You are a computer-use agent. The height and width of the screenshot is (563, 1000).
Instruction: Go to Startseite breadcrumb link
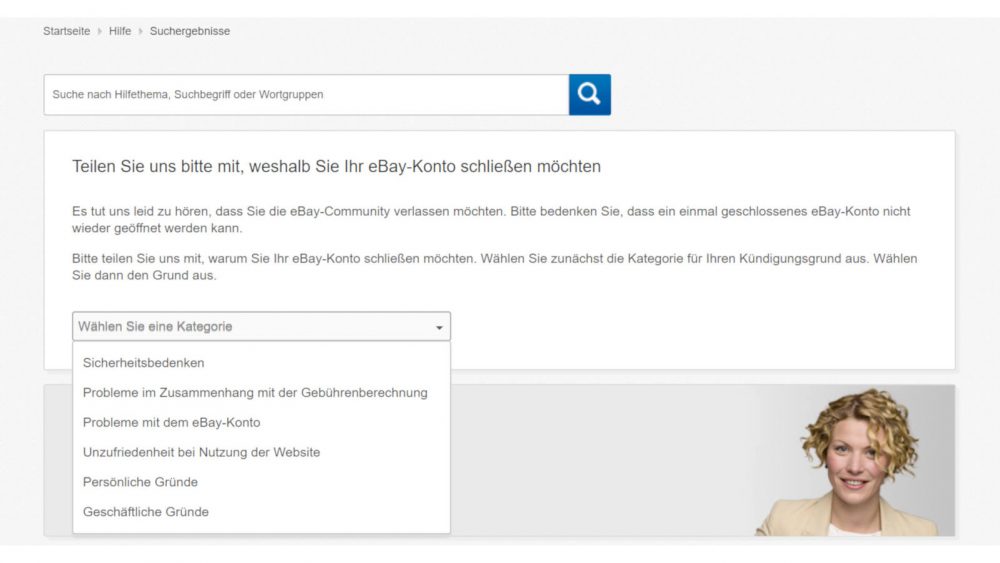click(66, 31)
